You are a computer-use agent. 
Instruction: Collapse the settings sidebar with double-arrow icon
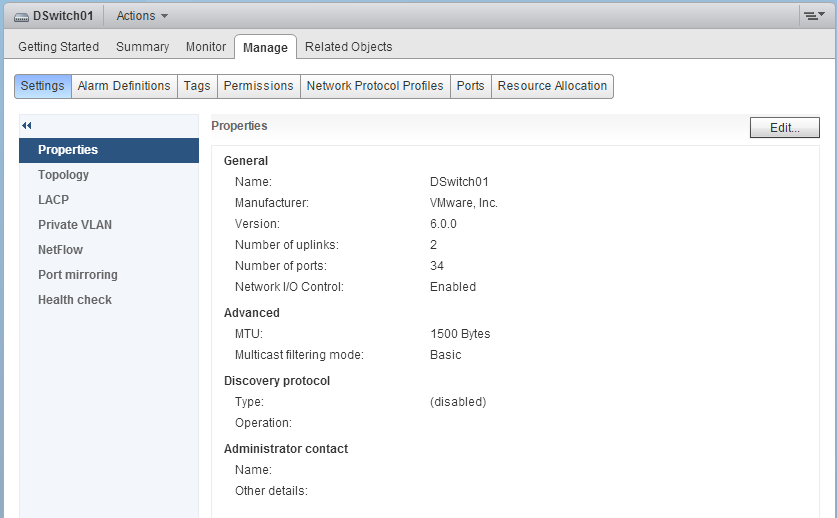tap(27, 126)
